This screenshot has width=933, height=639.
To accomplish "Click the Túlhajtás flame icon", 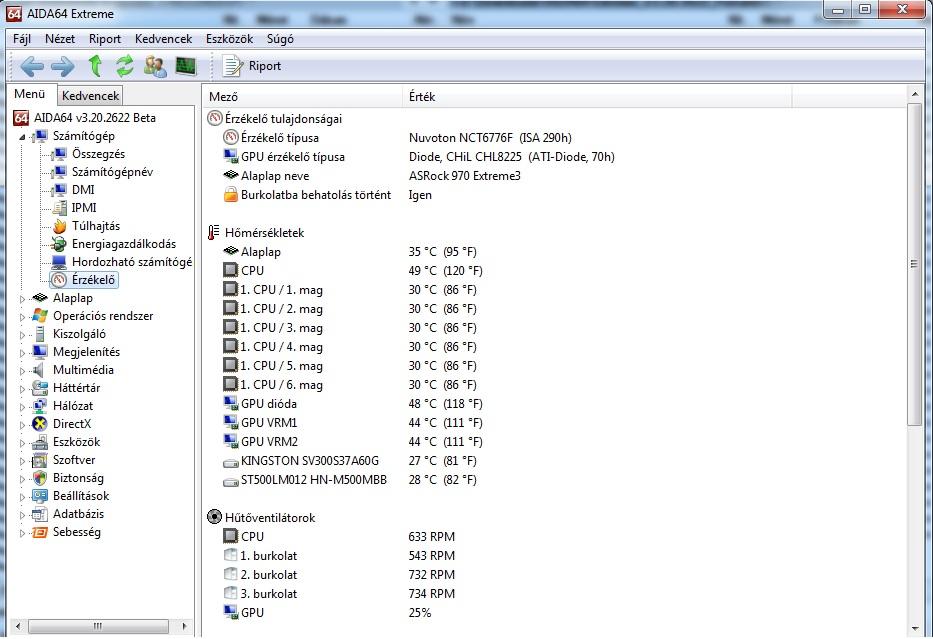I will tap(59, 226).
